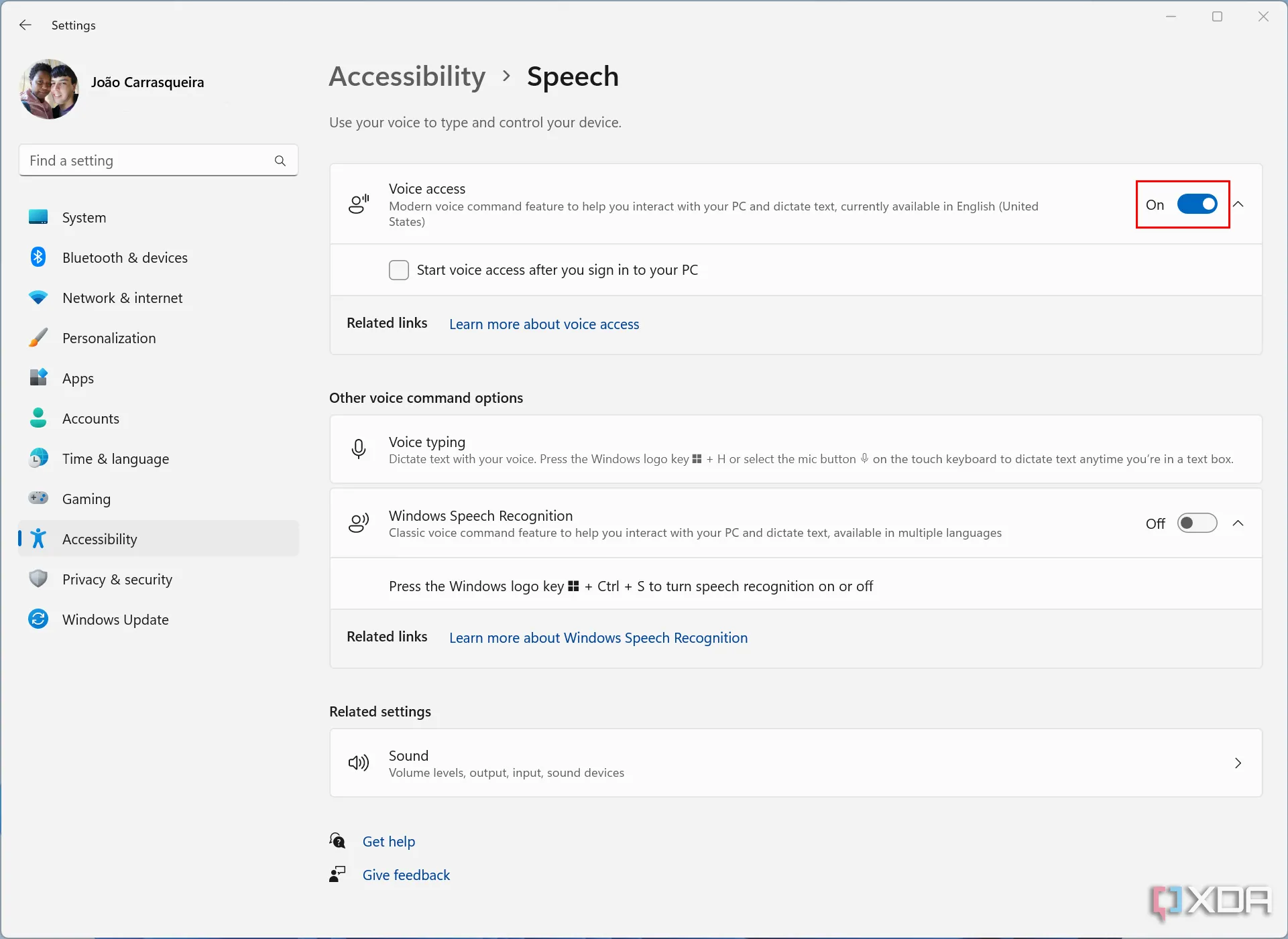Click the Apps icon in sidebar
Screen dimensions: 1288x939
click(38, 378)
